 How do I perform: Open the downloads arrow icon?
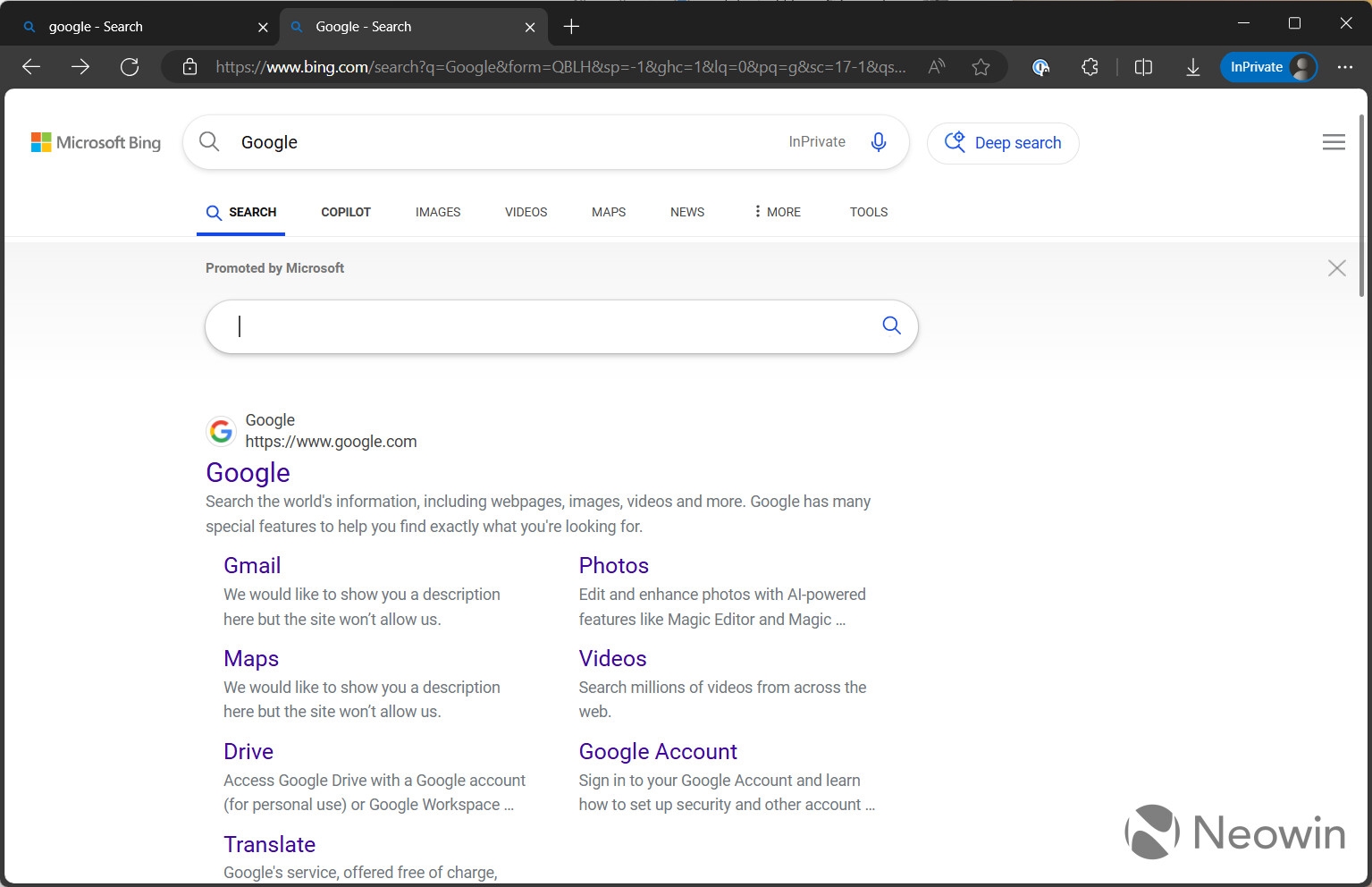1192,67
